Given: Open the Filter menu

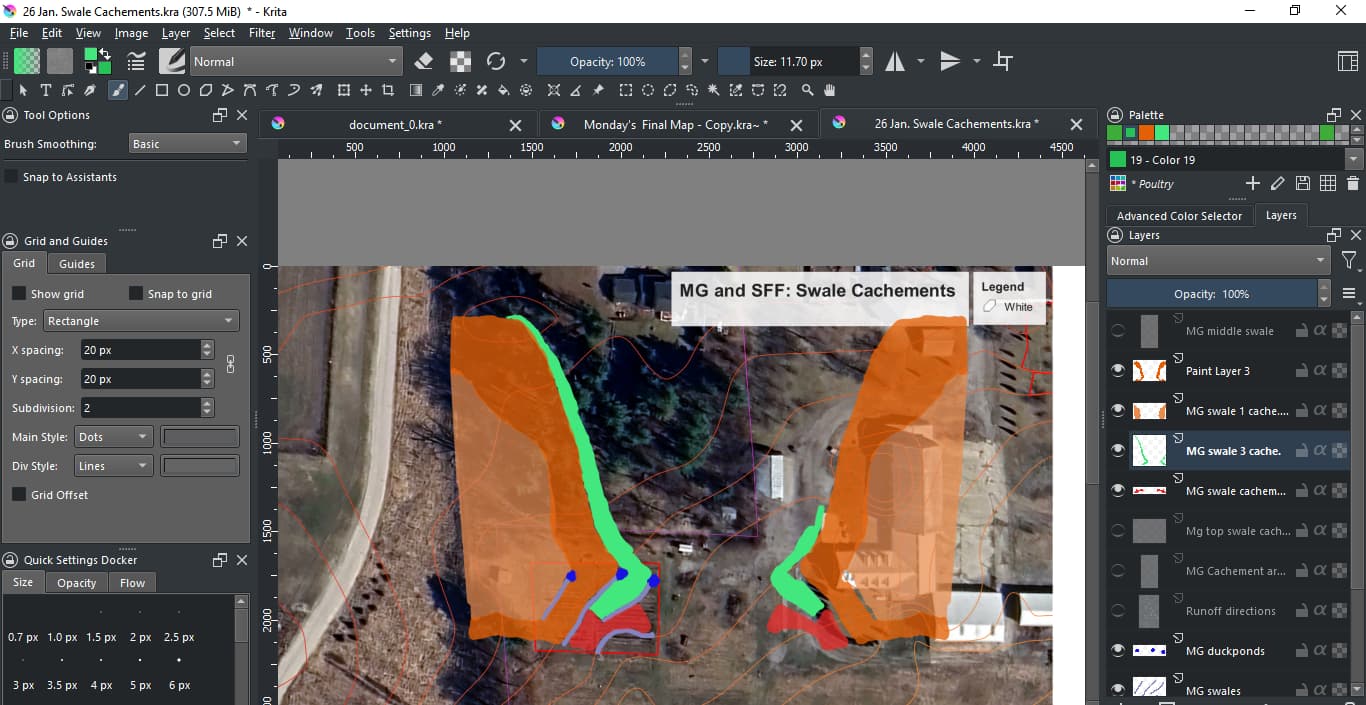Looking at the screenshot, I should pos(262,33).
